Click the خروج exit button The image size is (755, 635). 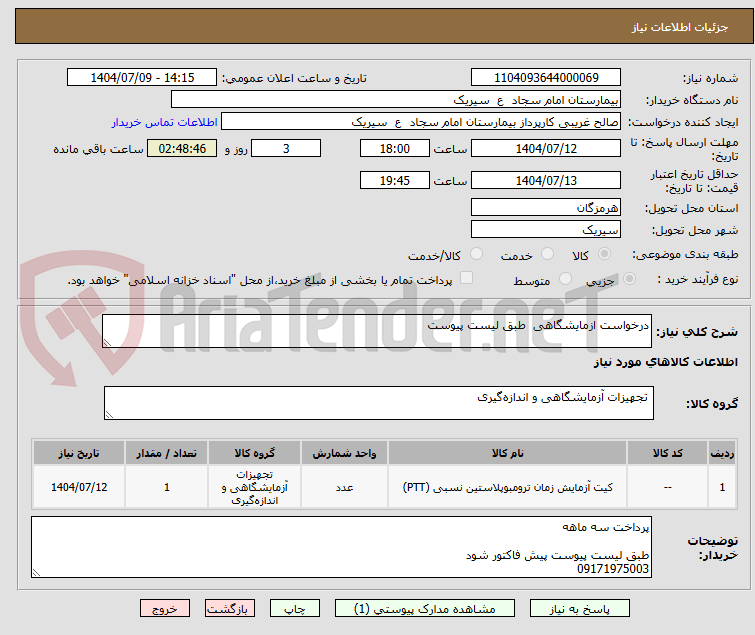click(165, 609)
